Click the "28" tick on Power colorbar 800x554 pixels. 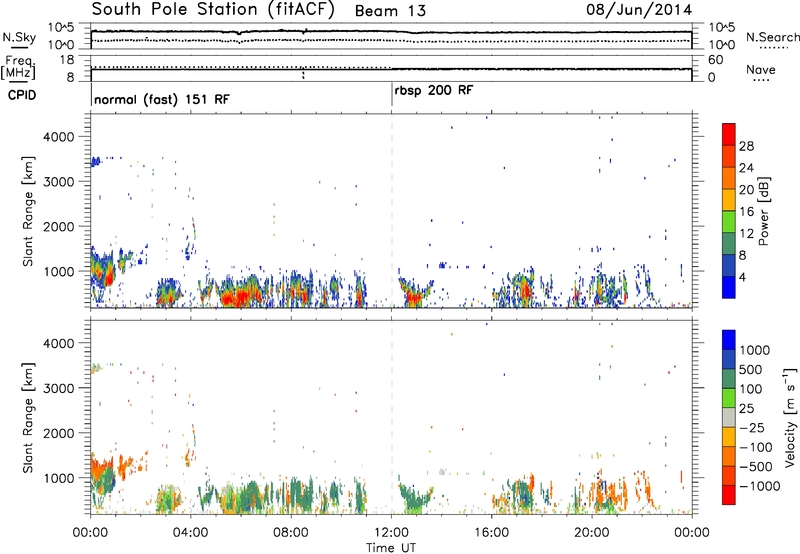pyautogui.click(x=746, y=146)
